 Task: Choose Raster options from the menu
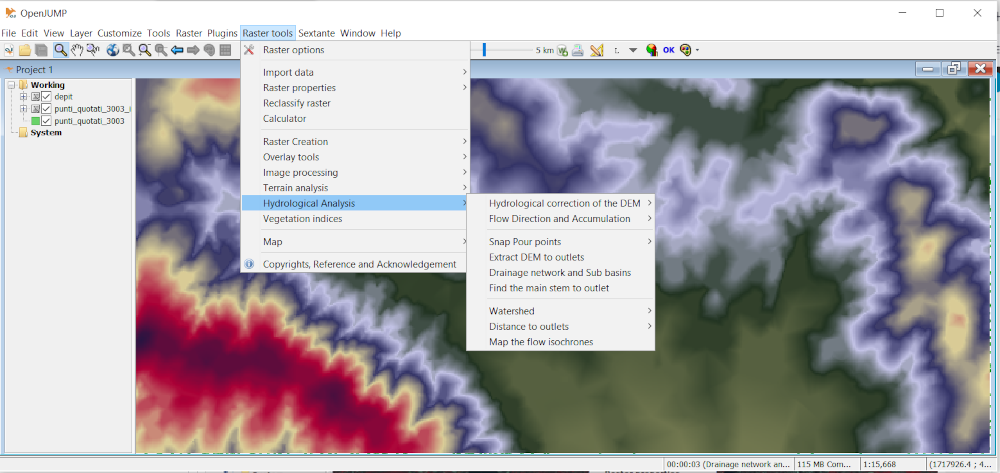tap(355, 50)
